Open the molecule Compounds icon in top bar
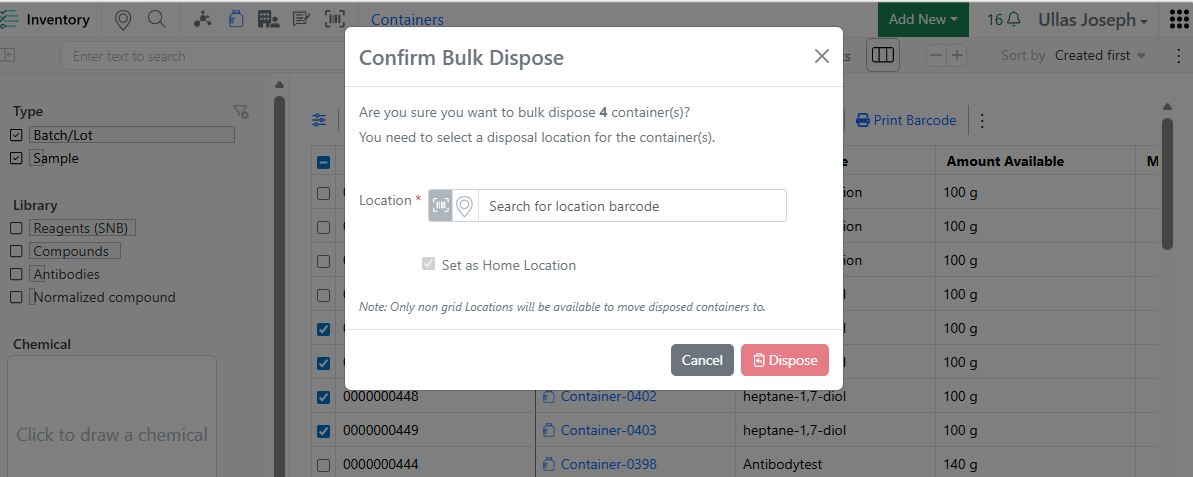Image resolution: width=1193 pixels, height=477 pixels. pos(202,20)
